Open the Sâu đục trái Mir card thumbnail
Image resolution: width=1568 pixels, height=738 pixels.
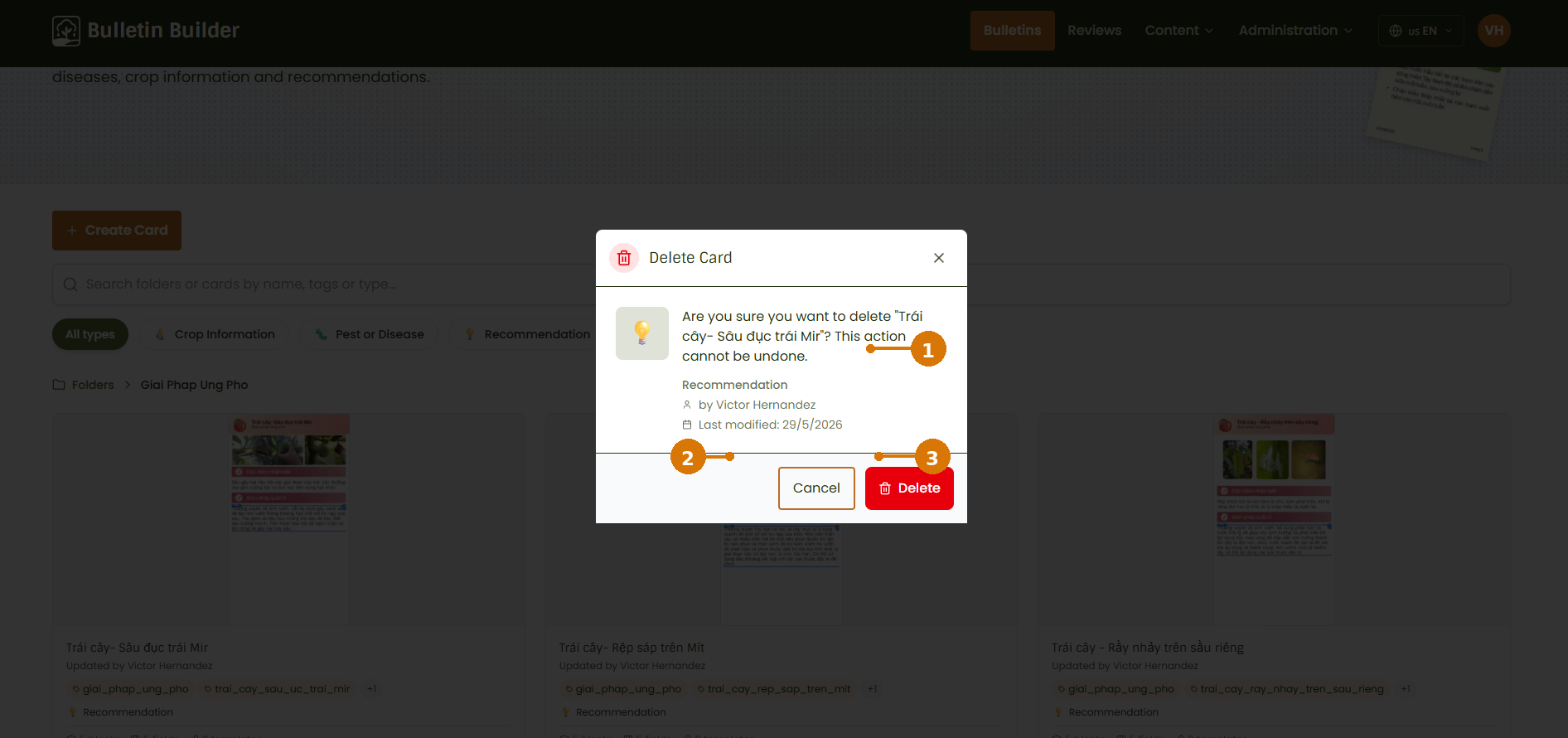pos(288,519)
